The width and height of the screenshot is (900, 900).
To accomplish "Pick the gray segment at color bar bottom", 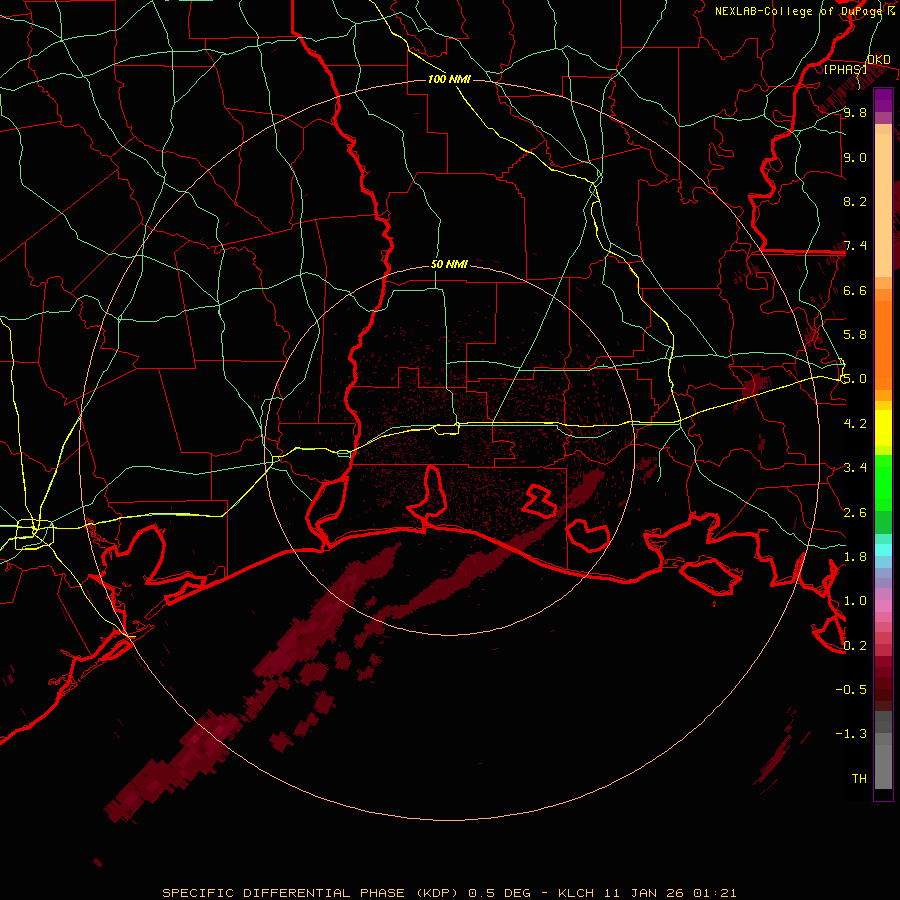I will 883,766.
